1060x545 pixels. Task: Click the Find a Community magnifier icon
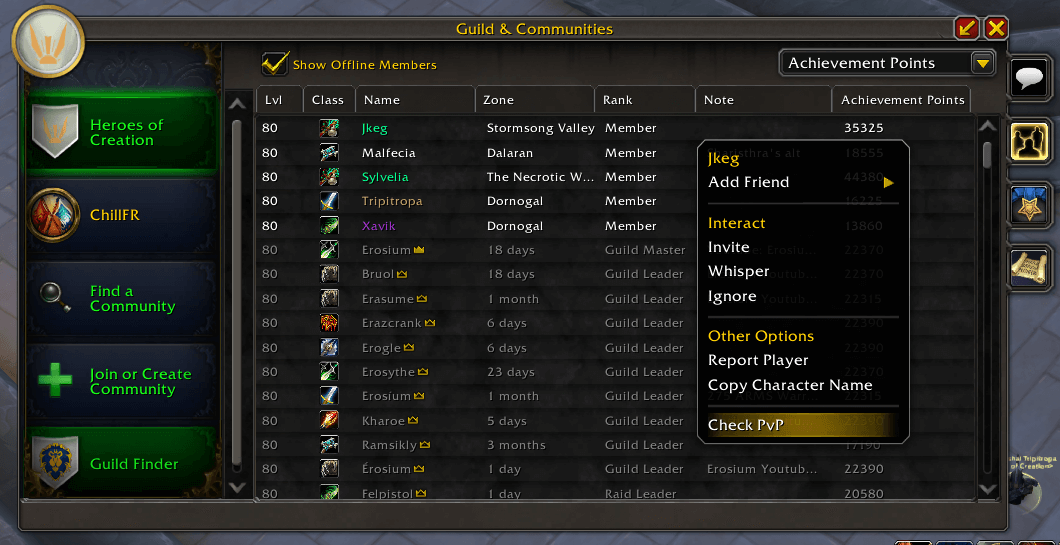click(55, 298)
